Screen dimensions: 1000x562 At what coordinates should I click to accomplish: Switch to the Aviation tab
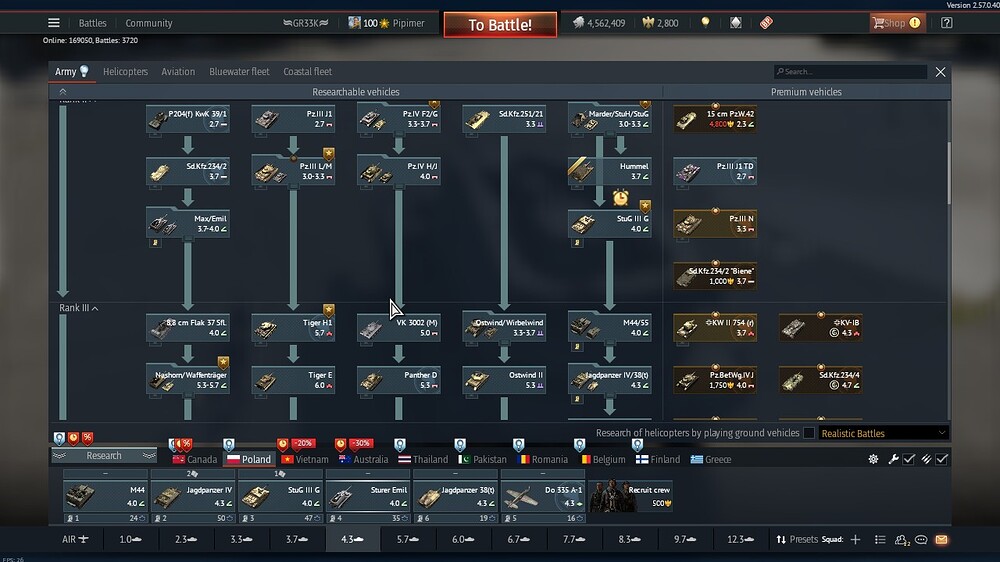pyautogui.click(x=178, y=71)
